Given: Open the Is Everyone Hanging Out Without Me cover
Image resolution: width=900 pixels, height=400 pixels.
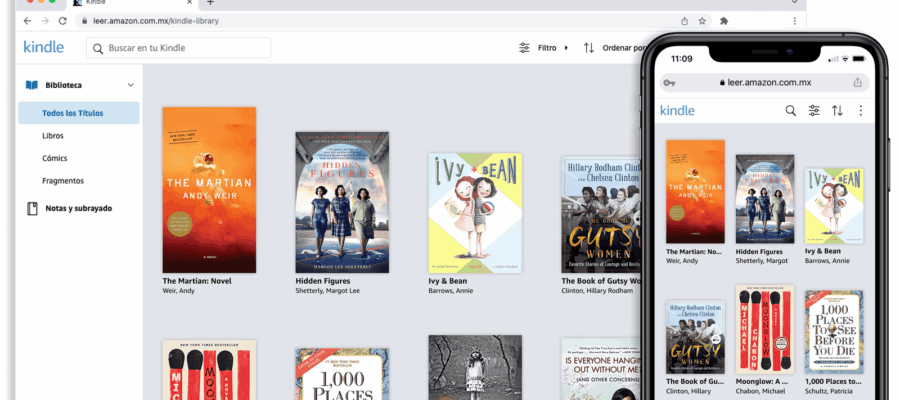Looking at the screenshot, I should pyautogui.click(x=600, y=369).
